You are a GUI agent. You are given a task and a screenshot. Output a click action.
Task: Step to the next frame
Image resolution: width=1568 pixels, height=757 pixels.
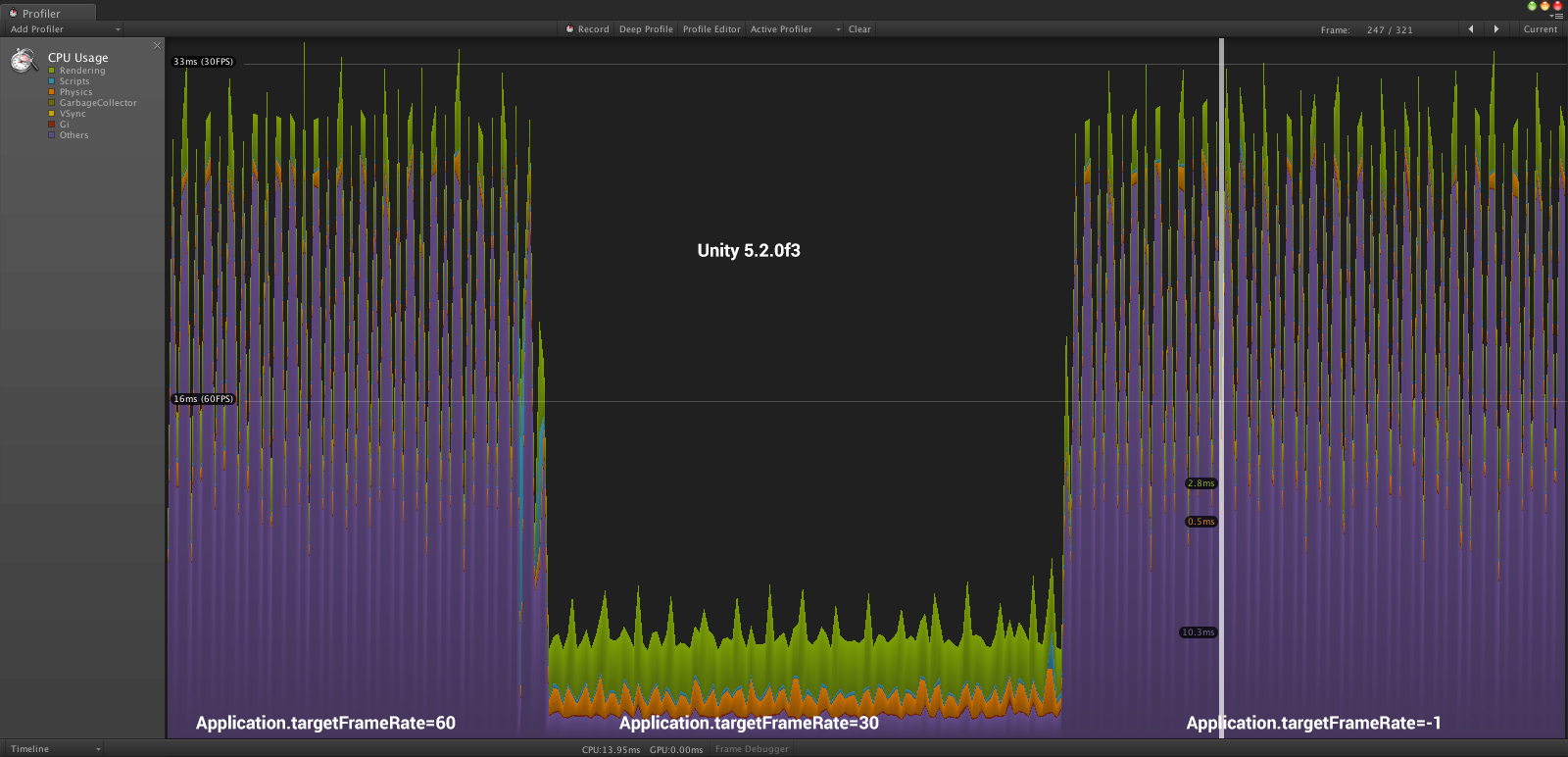pyautogui.click(x=1496, y=29)
